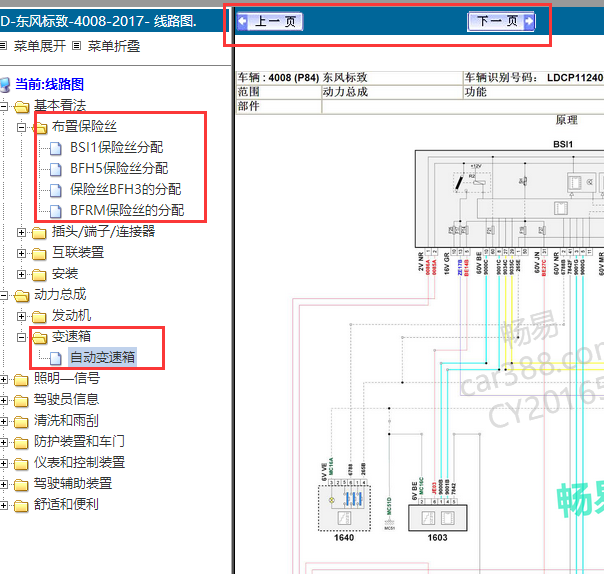This screenshot has width=604, height=574.
Task: Click the 驾驶员信息 folder icon
Action: click(21, 401)
